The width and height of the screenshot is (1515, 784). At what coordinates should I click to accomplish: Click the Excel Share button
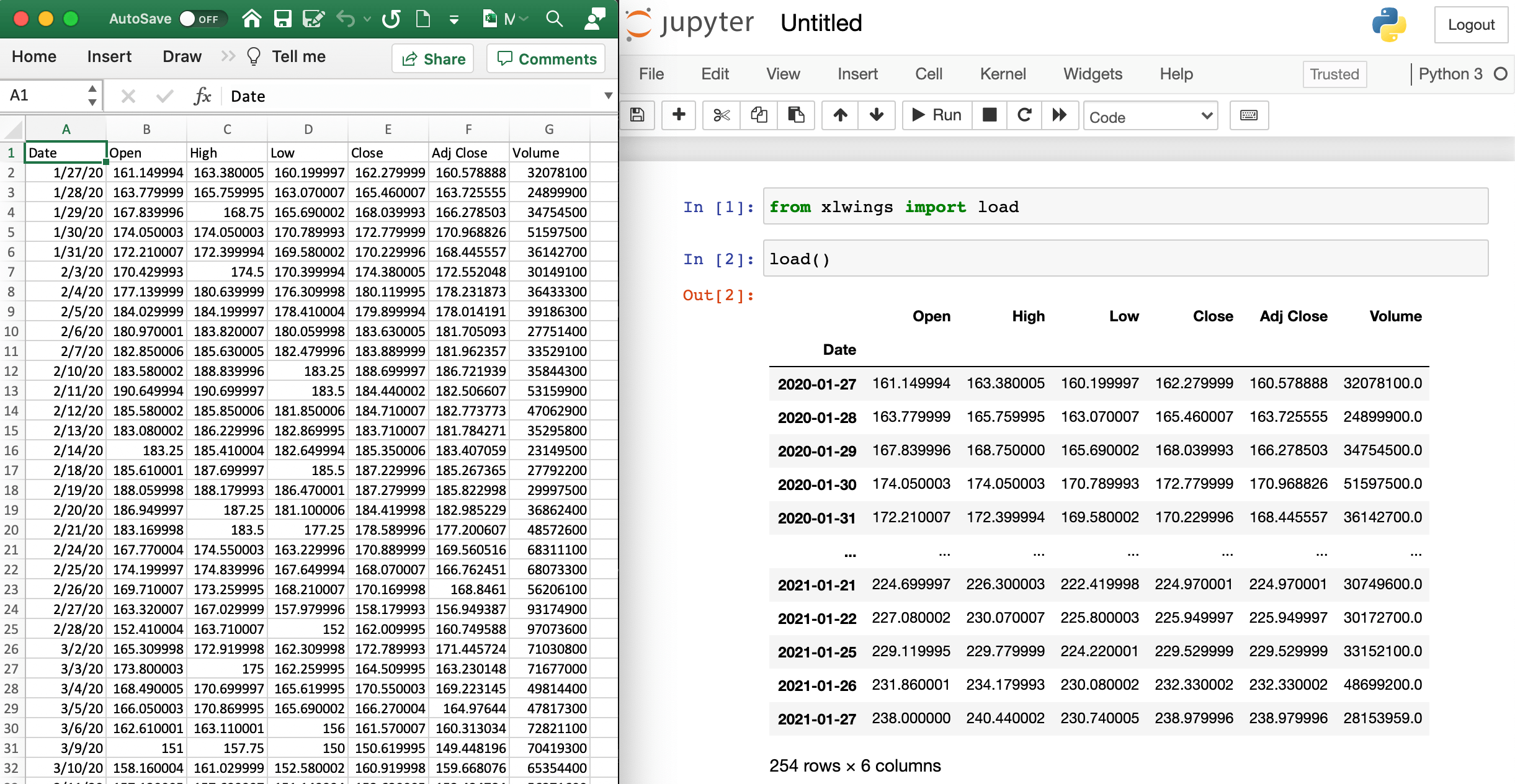click(433, 58)
